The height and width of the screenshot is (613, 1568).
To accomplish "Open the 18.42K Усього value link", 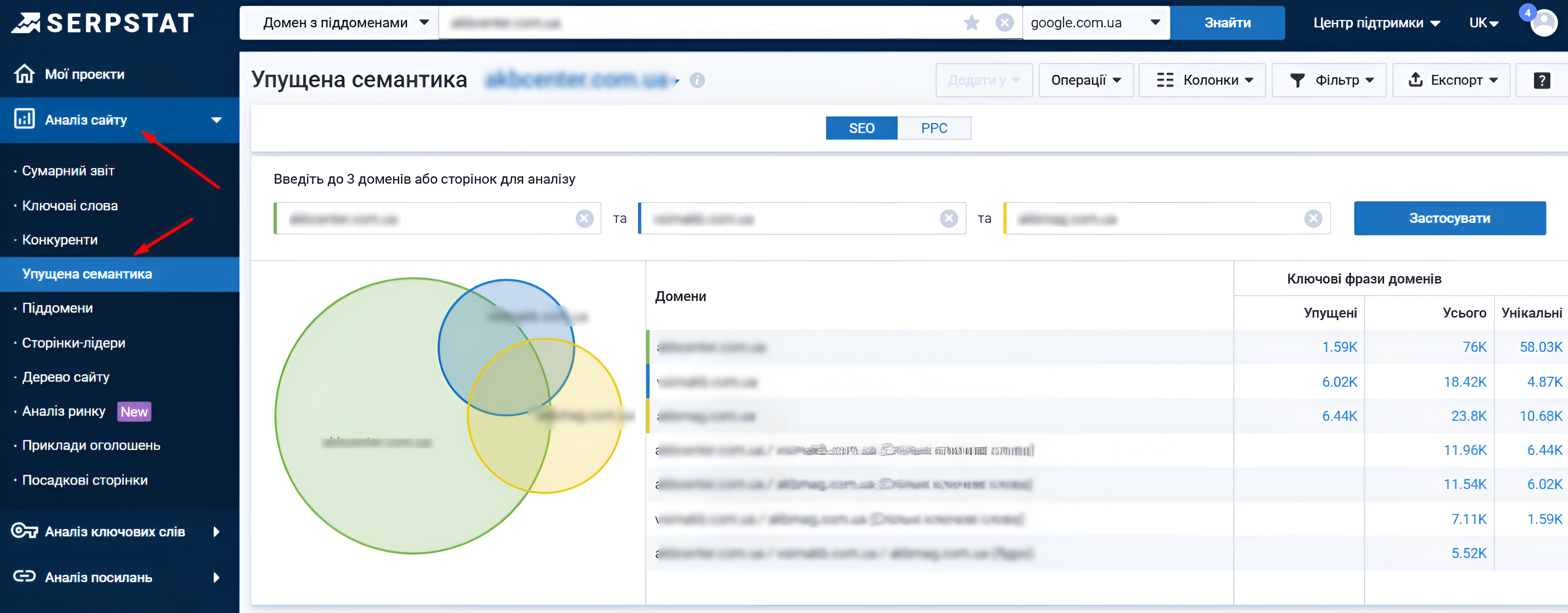I will [1465, 382].
